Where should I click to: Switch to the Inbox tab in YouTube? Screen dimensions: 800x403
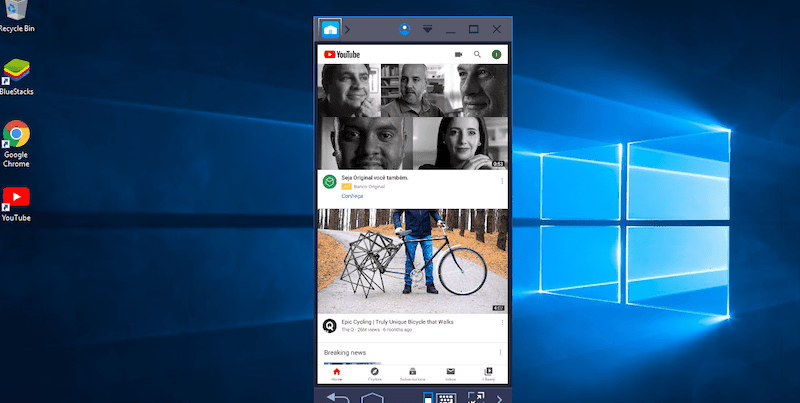coord(451,374)
